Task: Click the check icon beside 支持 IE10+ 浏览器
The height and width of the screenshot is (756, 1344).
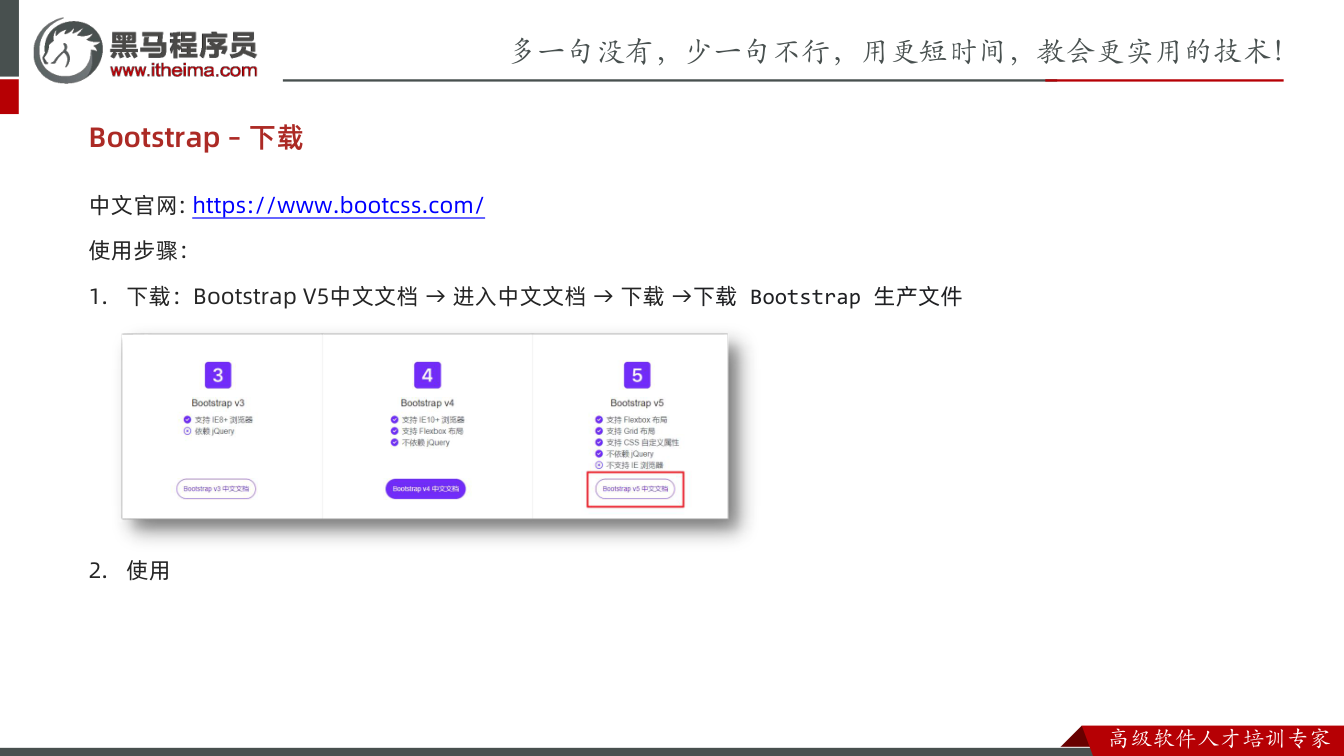Action: (395, 420)
